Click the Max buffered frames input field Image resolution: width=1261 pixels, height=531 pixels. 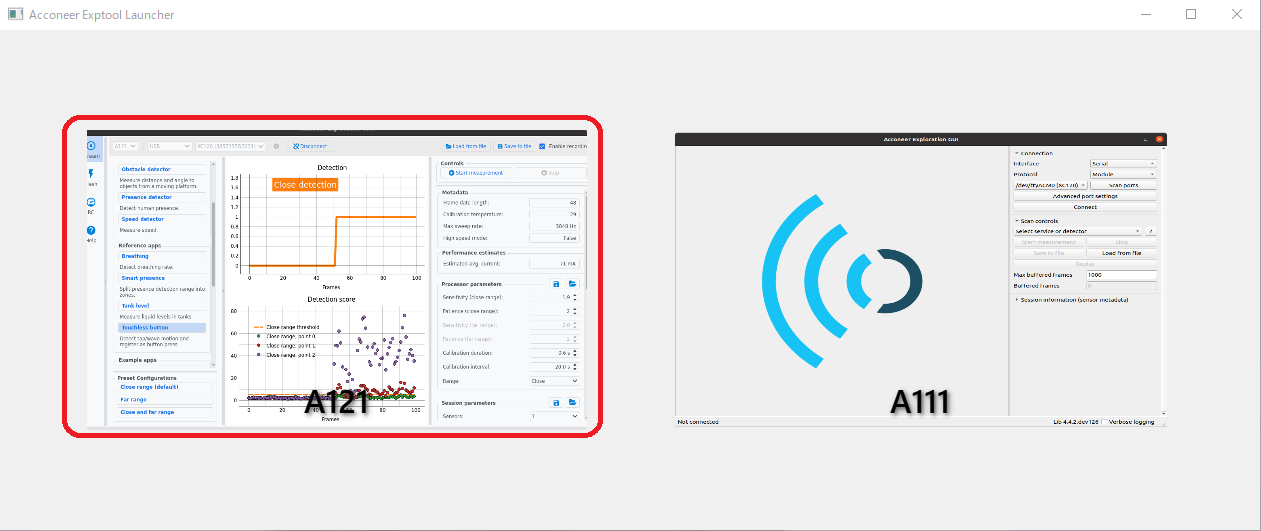1120,275
